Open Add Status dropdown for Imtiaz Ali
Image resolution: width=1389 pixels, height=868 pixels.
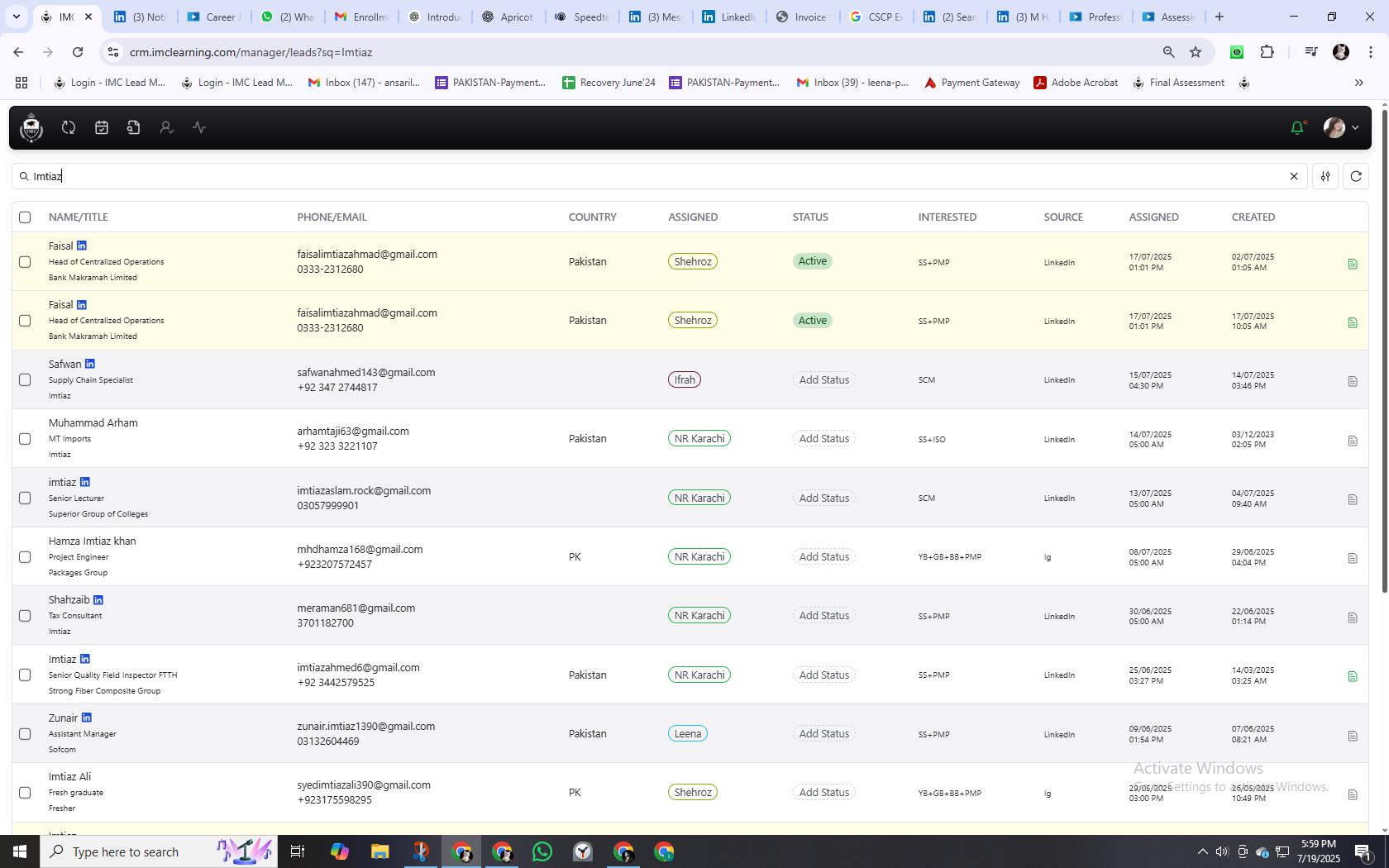click(x=823, y=792)
